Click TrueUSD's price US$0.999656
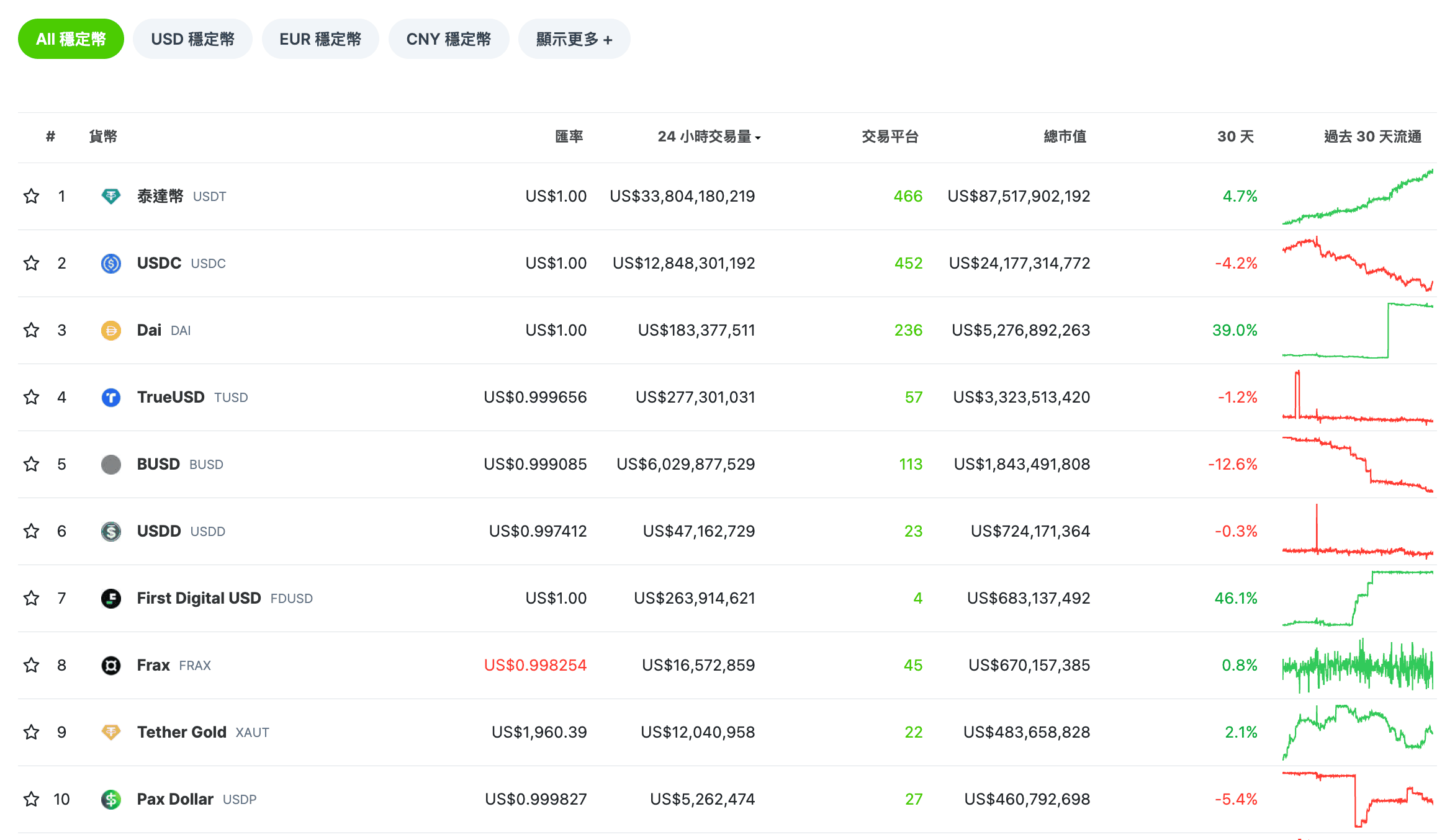 pos(535,397)
